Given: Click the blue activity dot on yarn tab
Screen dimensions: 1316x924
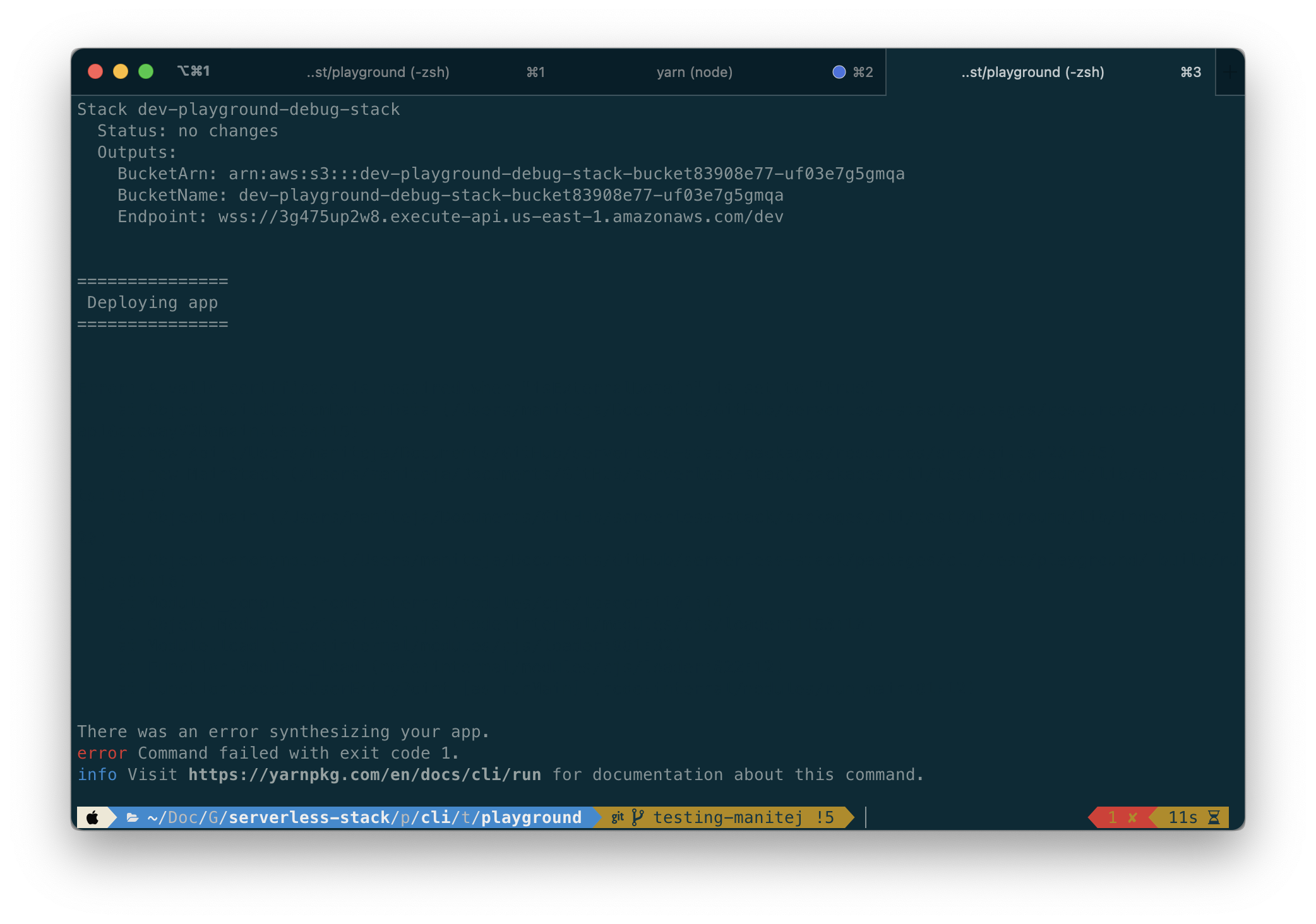Looking at the screenshot, I should coord(839,72).
